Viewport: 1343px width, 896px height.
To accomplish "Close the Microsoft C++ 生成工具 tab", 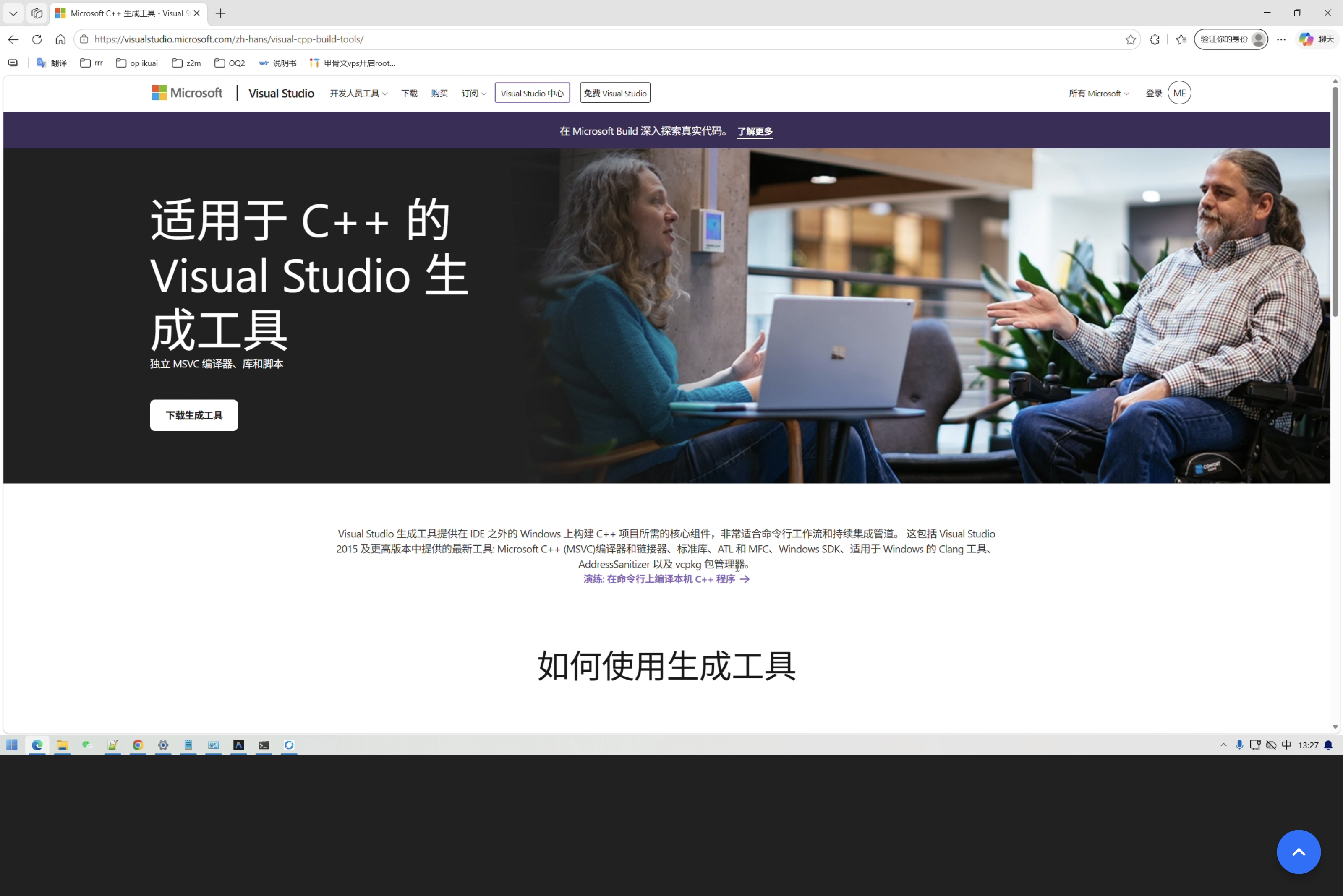I will (x=197, y=13).
